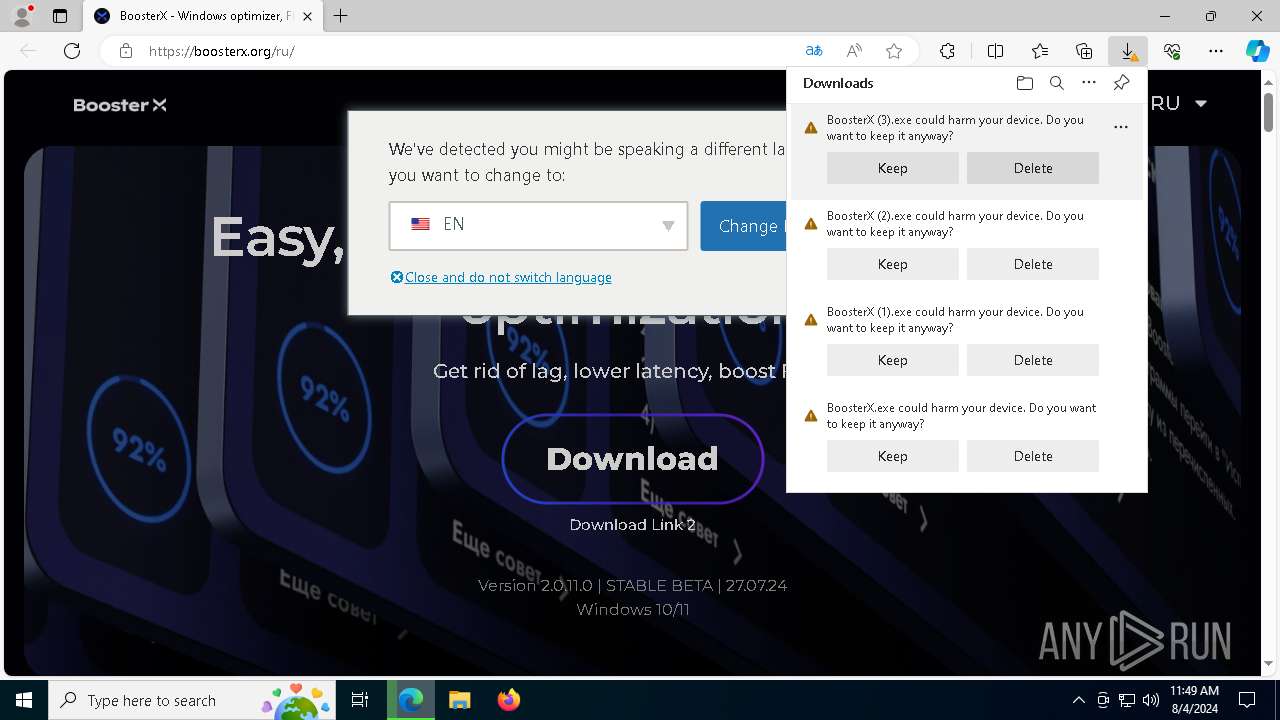This screenshot has height=720, width=1280.
Task: Delete BoosterX (3).exe download
Action: pos(1033,168)
